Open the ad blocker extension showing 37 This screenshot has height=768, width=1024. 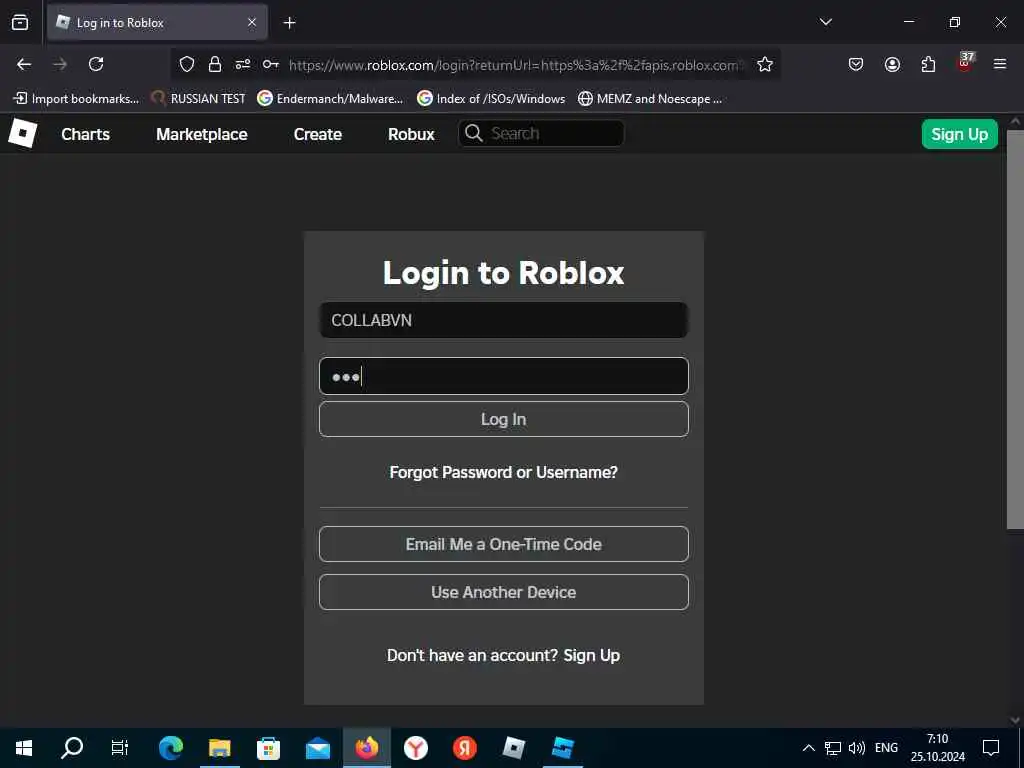point(965,62)
